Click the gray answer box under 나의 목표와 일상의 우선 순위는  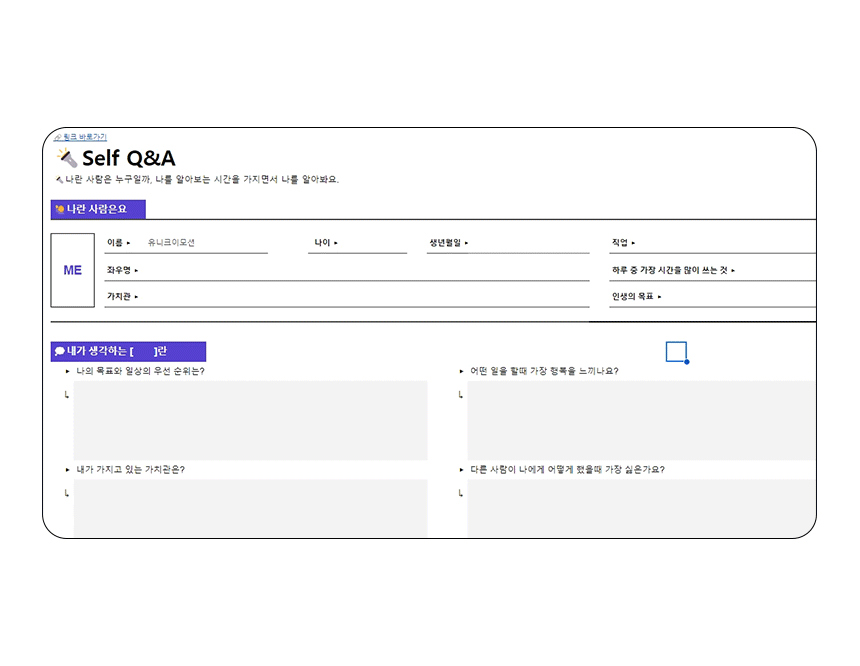click(x=250, y=420)
